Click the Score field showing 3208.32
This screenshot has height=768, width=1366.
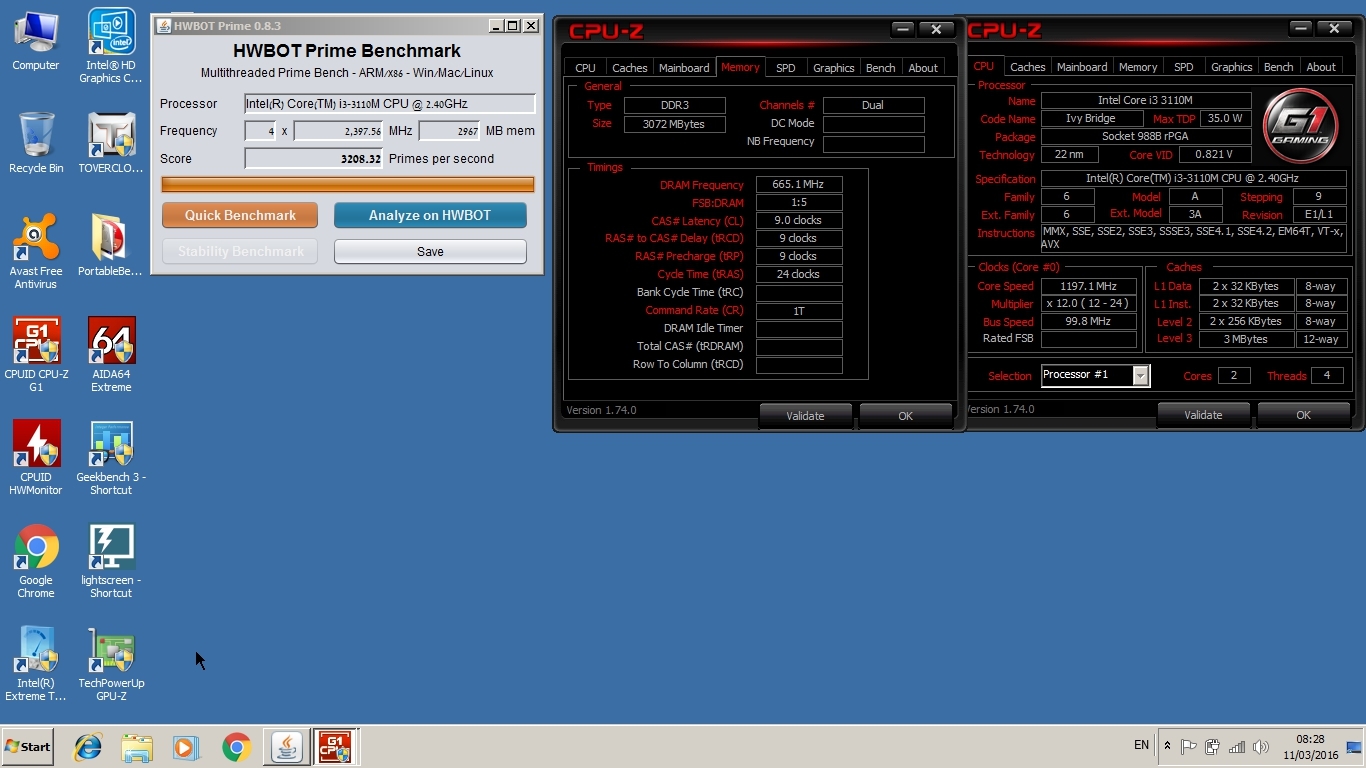coord(314,159)
